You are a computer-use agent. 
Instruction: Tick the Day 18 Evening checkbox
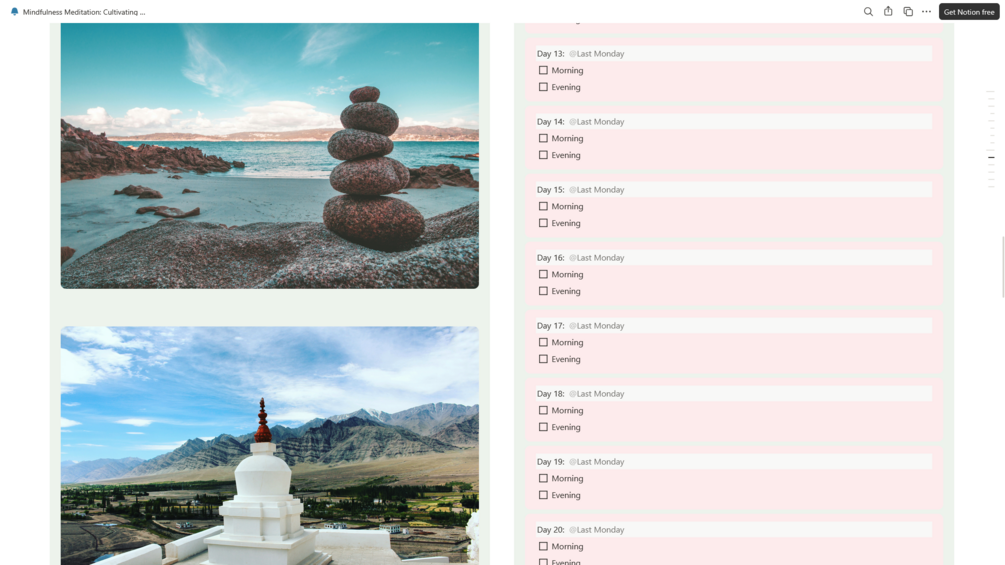pos(543,427)
